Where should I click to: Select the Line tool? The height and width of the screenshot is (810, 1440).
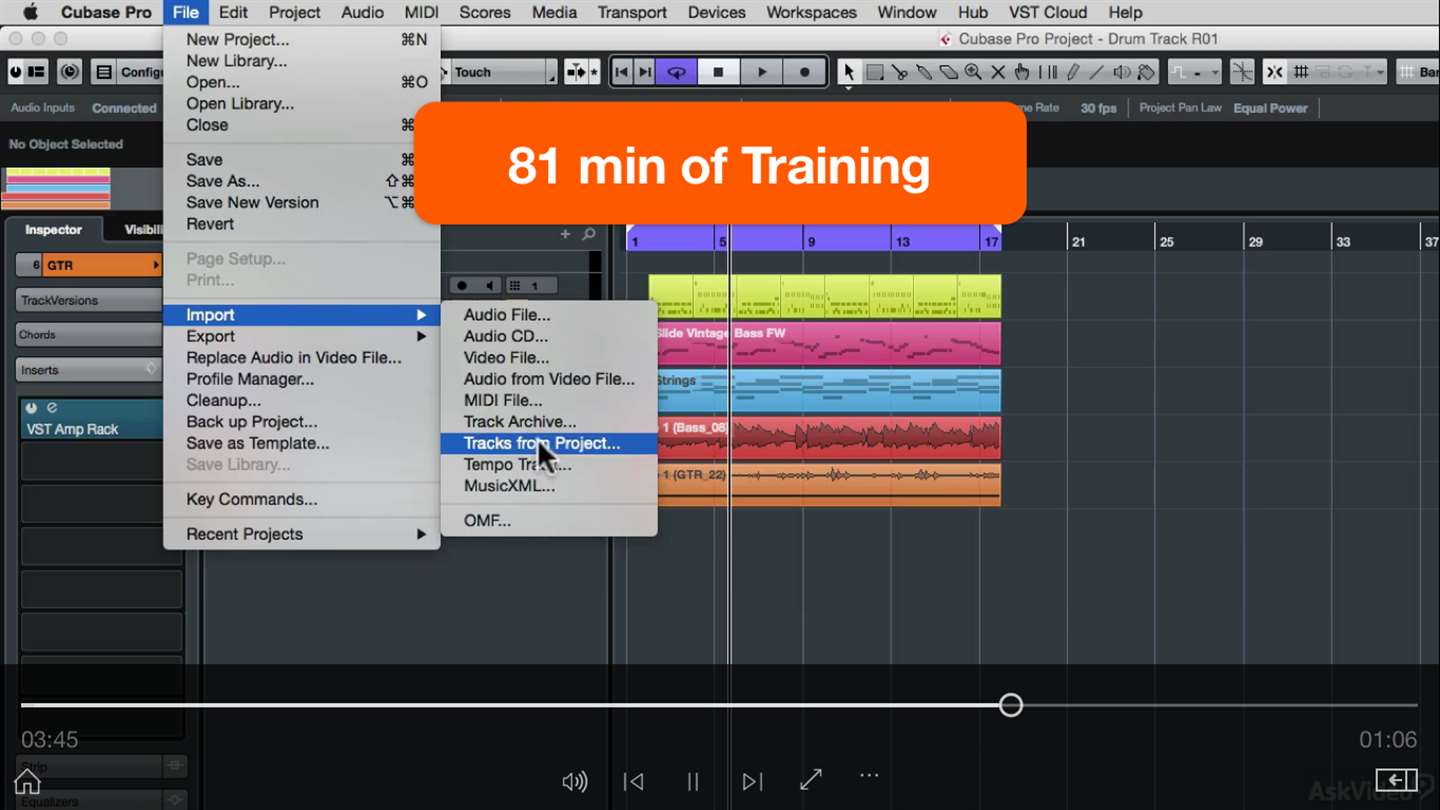tap(1097, 72)
